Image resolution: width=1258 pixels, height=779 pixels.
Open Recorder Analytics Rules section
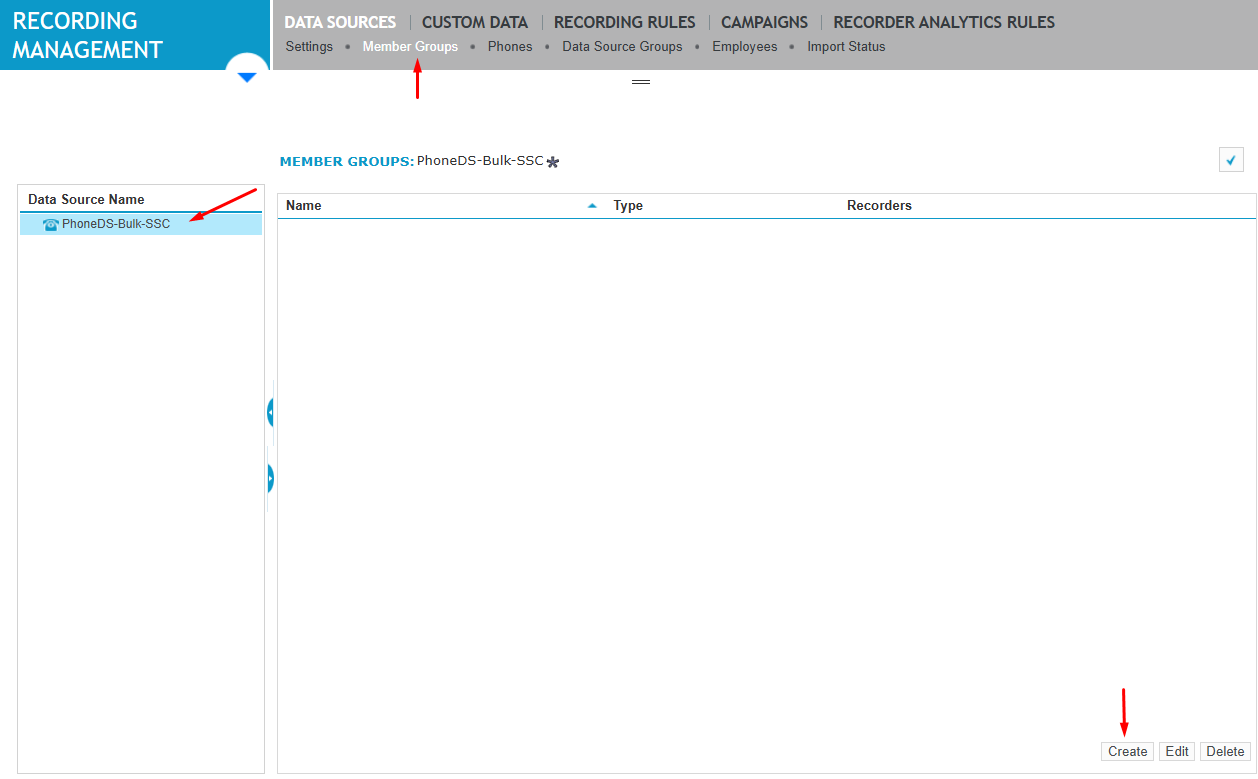pyautogui.click(x=943, y=22)
